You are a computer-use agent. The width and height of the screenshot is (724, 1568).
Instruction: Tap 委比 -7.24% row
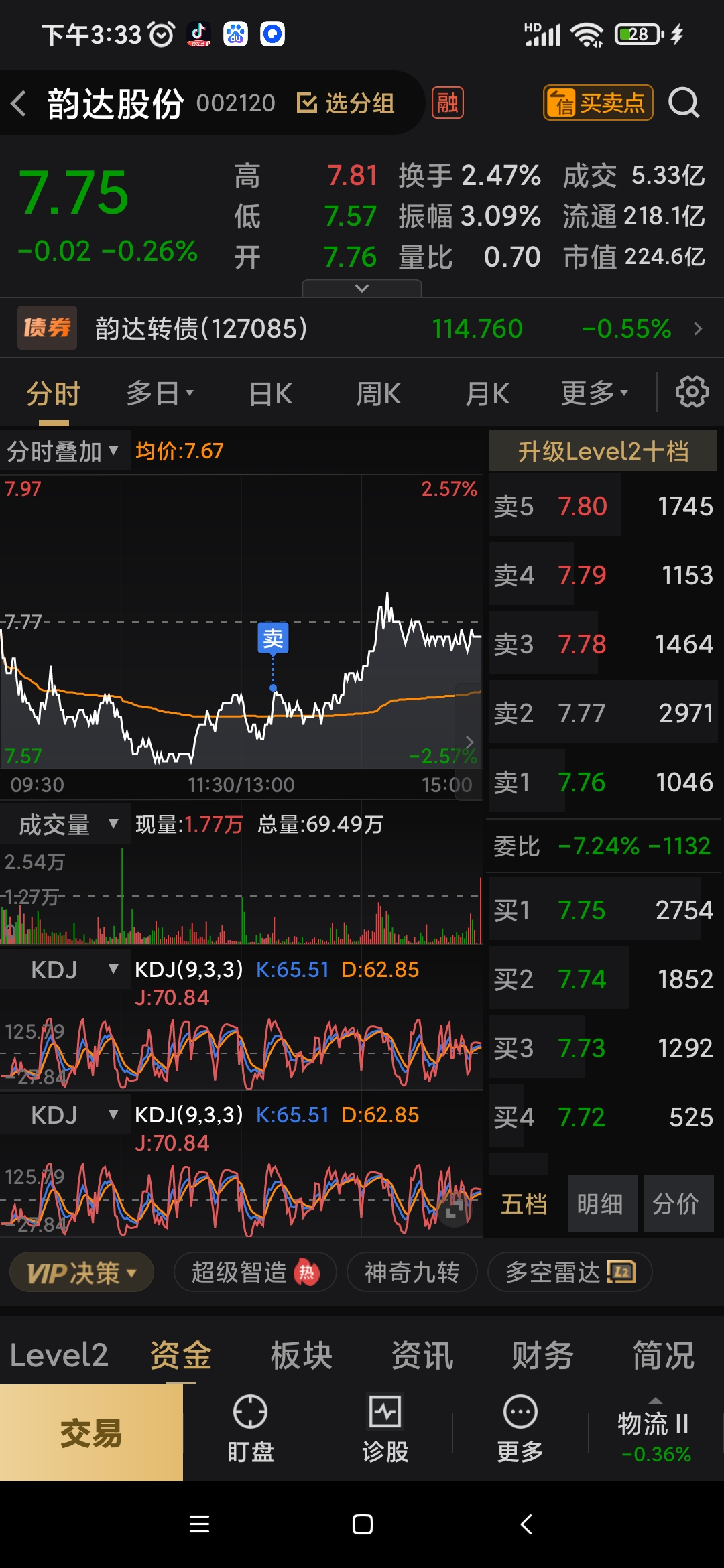tap(603, 846)
